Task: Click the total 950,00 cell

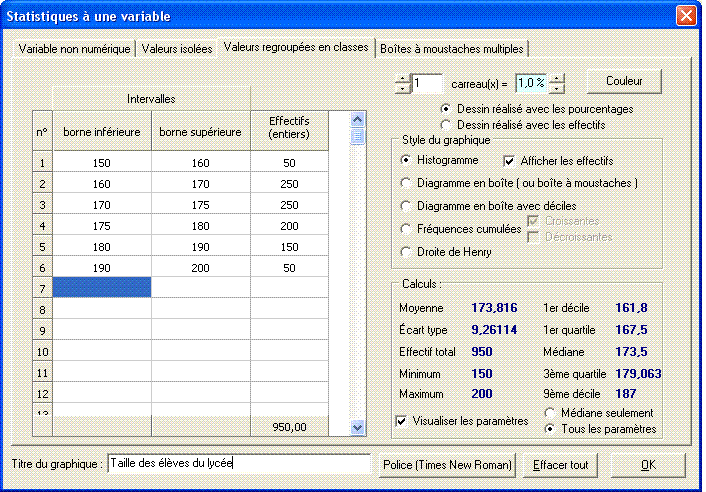Action: click(x=289, y=427)
